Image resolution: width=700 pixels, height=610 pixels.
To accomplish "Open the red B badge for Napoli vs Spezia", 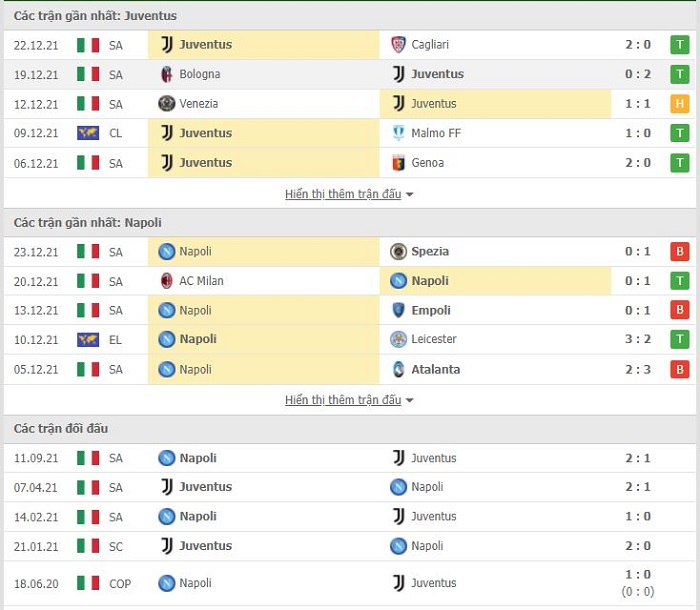I will click(679, 251).
